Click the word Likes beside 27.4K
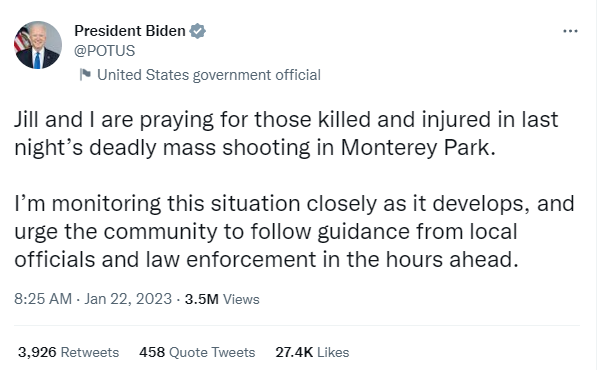This screenshot has height=370, width=597. pyautogui.click(x=333, y=352)
